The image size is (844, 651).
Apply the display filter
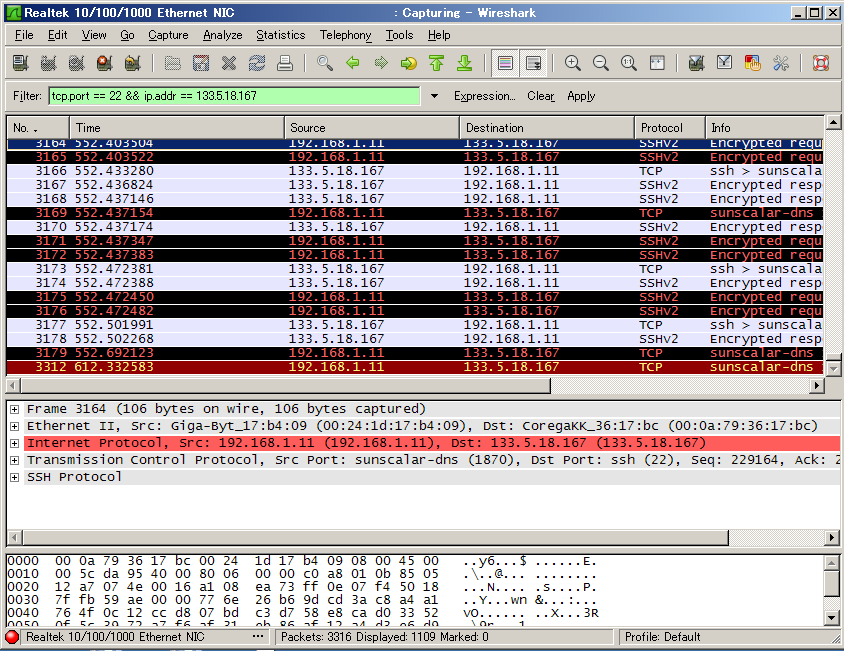581,96
